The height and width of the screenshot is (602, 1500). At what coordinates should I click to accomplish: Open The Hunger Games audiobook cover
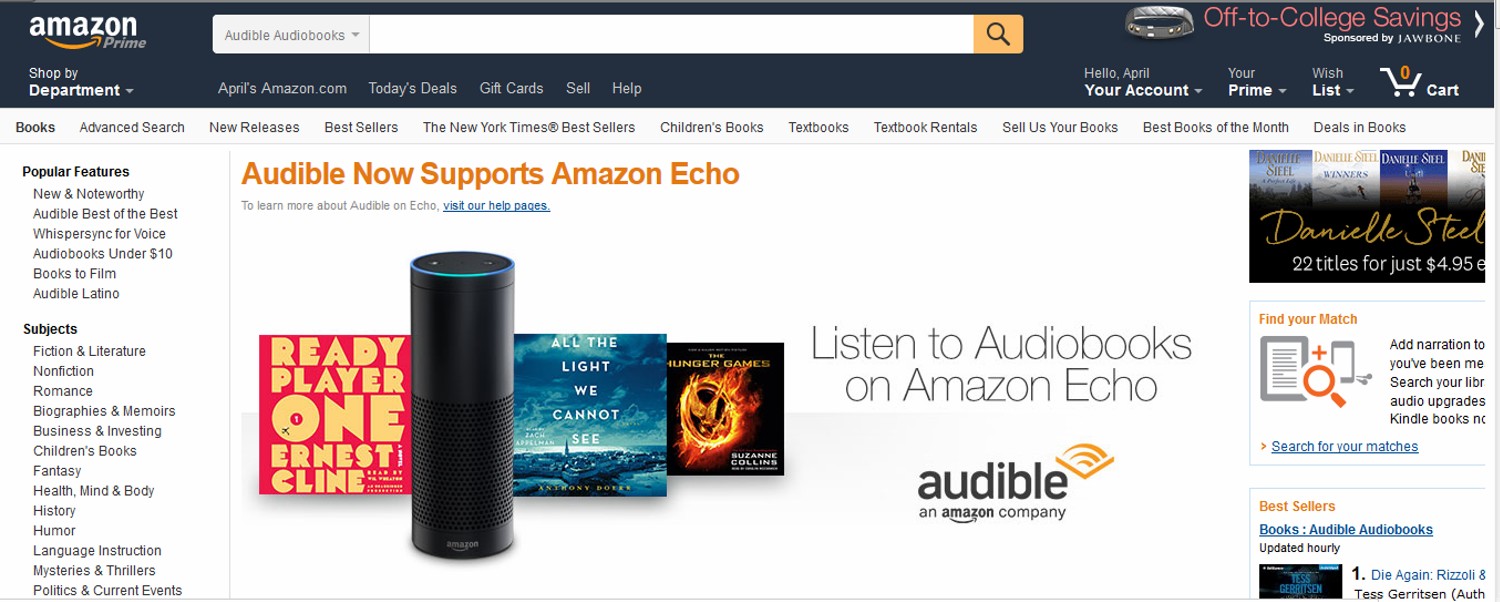coord(725,408)
